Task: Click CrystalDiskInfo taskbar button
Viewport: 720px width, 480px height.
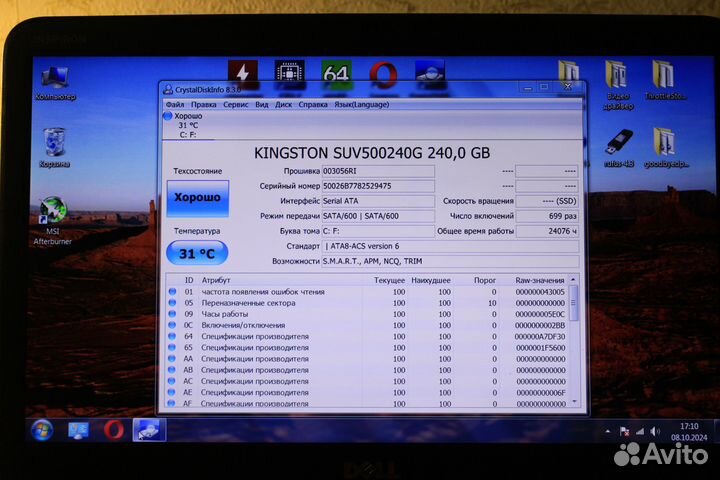Action: pyautogui.click(x=149, y=430)
